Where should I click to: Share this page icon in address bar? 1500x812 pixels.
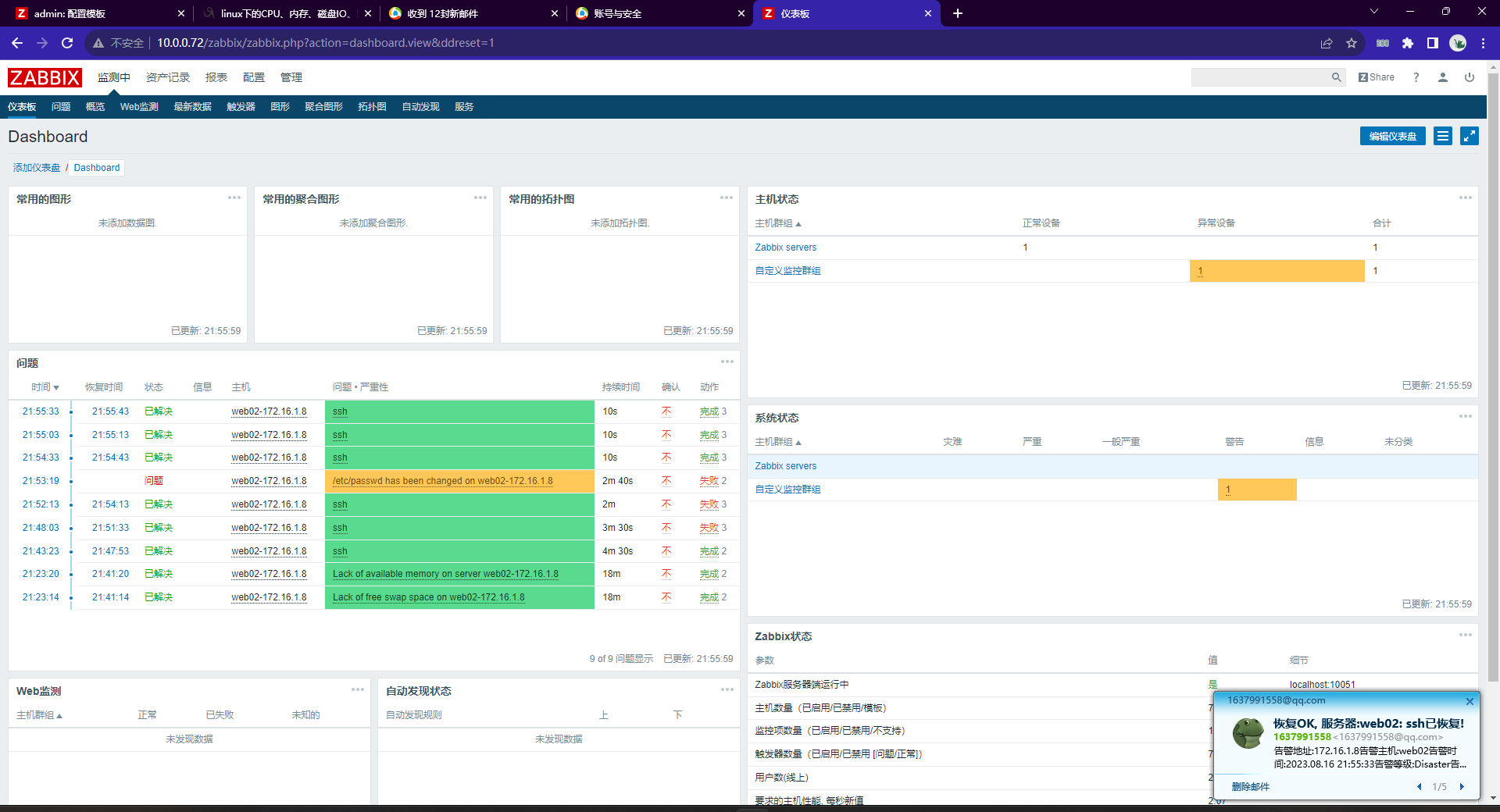(x=1327, y=43)
